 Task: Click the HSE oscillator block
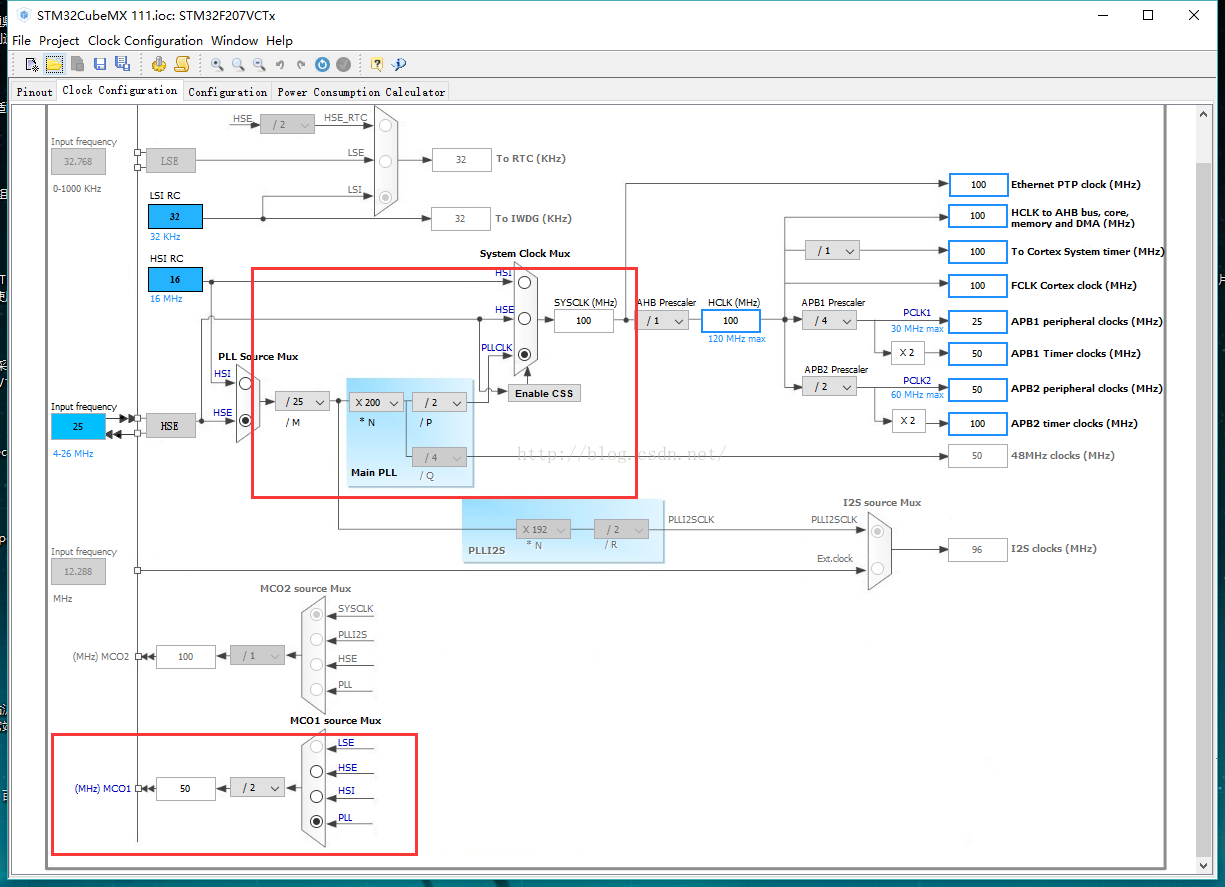tap(171, 426)
